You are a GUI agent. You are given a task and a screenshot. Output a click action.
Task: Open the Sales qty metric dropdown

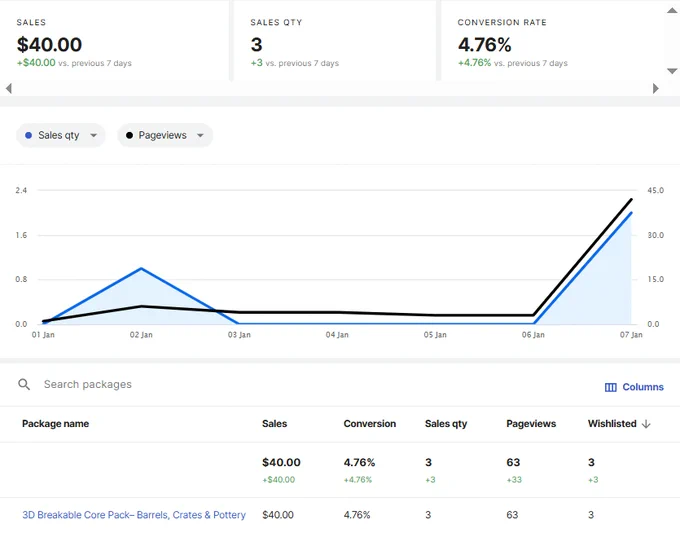click(61, 135)
